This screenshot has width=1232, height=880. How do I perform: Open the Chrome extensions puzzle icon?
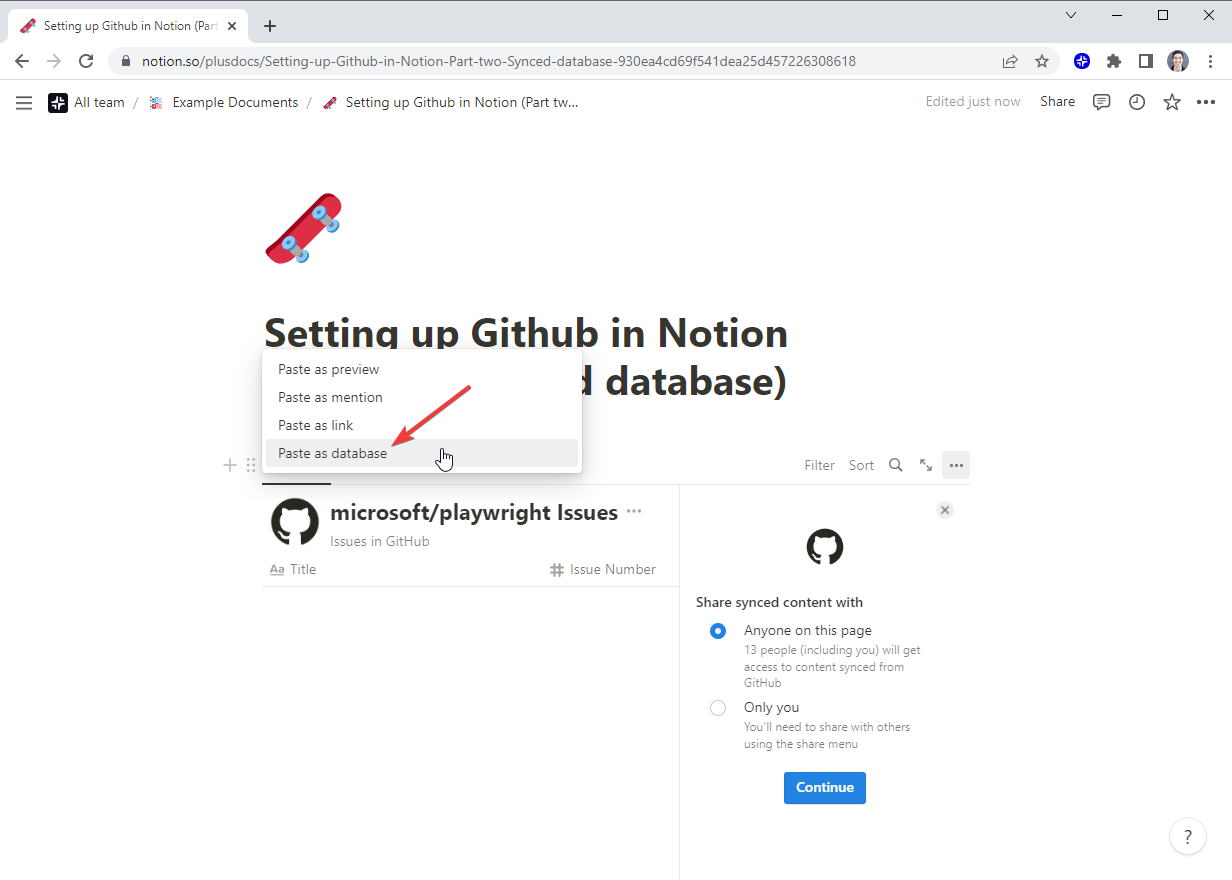pyautogui.click(x=1114, y=61)
